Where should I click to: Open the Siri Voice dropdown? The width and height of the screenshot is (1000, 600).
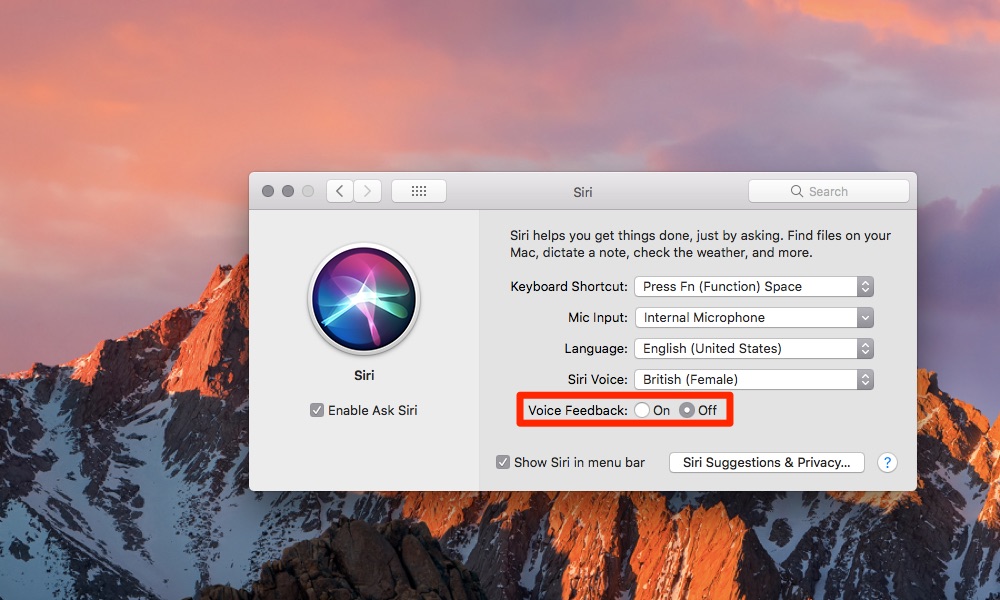(754, 379)
